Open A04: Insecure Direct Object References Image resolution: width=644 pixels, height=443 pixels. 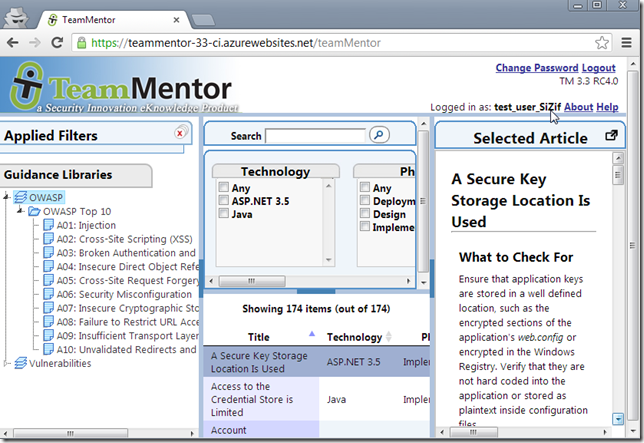pyautogui.click(x=128, y=266)
